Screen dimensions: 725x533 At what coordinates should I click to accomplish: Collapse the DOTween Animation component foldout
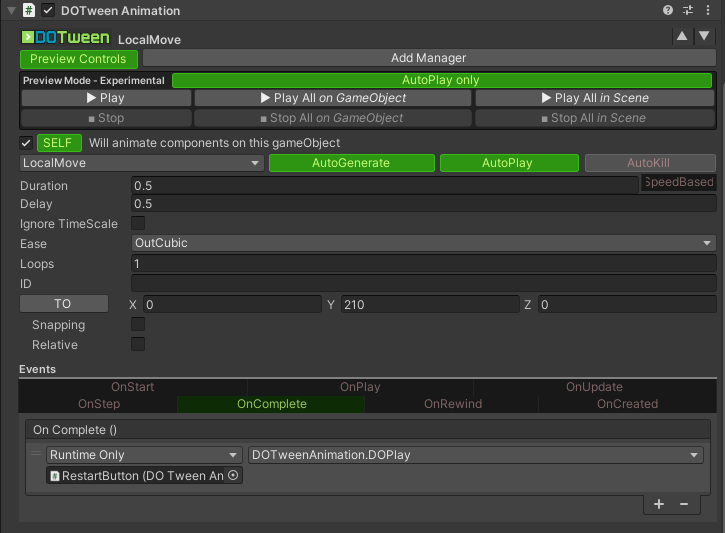point(12,10)
